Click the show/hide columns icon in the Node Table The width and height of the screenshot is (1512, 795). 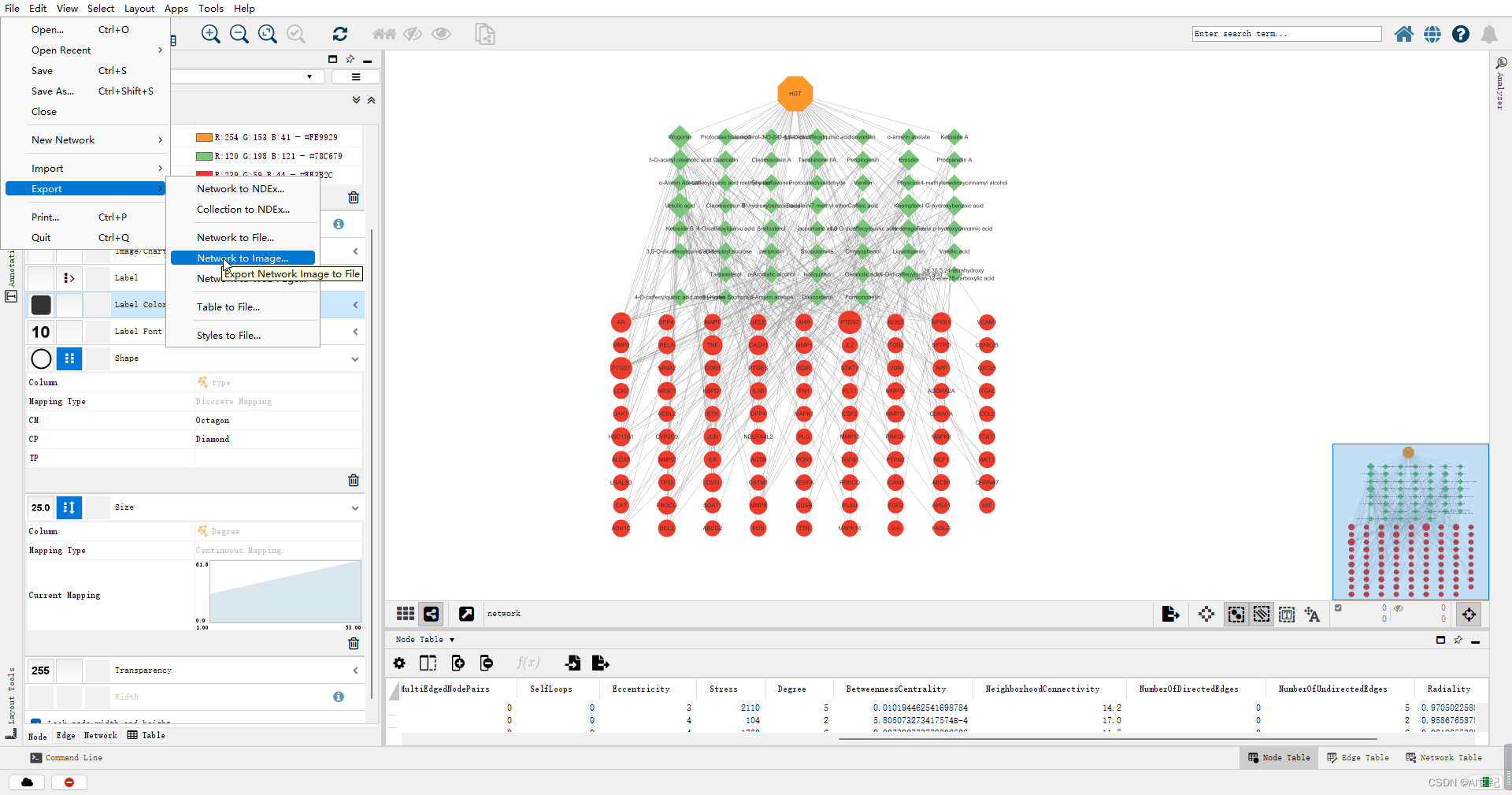coord(428,663)
